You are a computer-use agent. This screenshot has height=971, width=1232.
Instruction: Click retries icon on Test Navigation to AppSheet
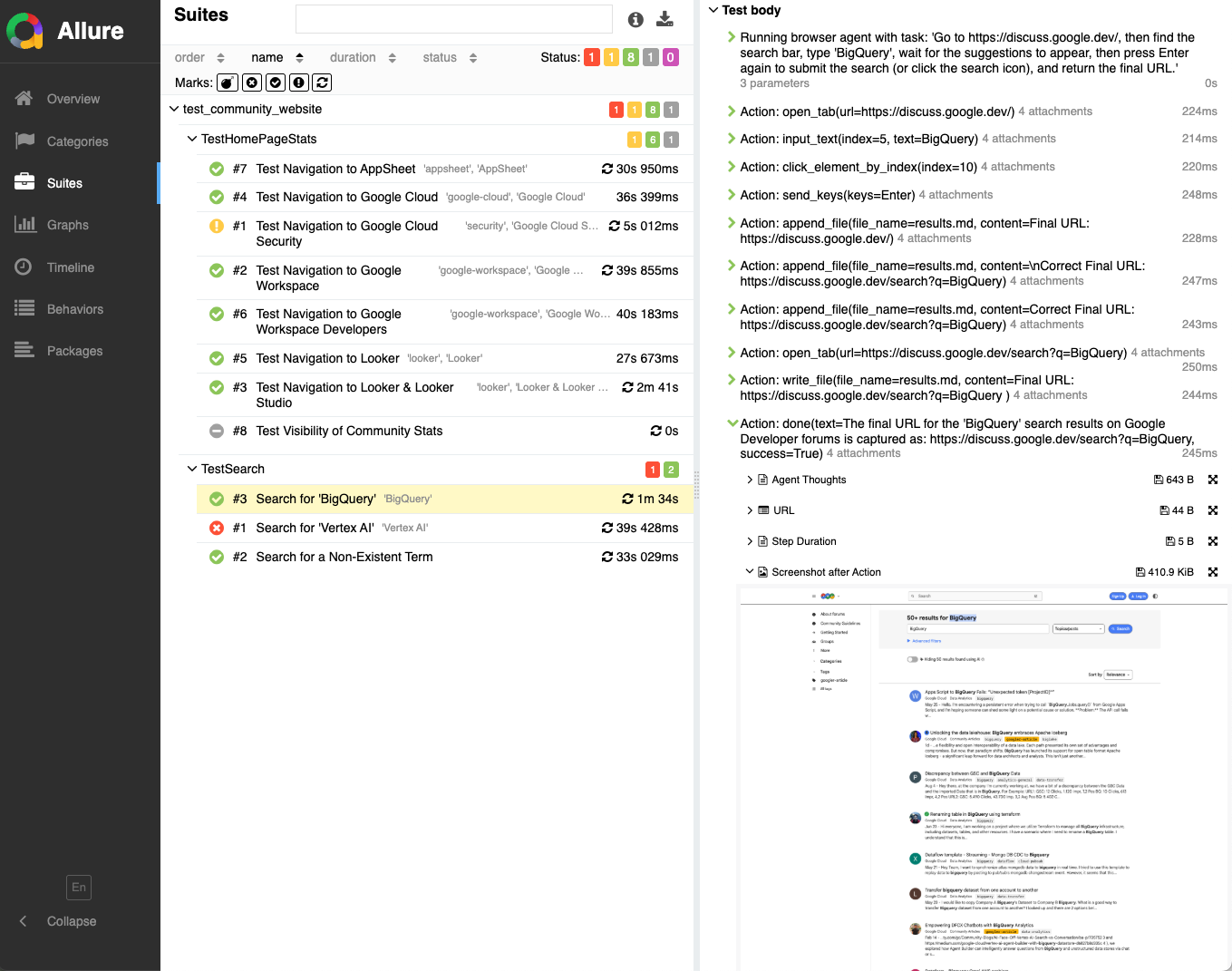[x=607, y=169]
